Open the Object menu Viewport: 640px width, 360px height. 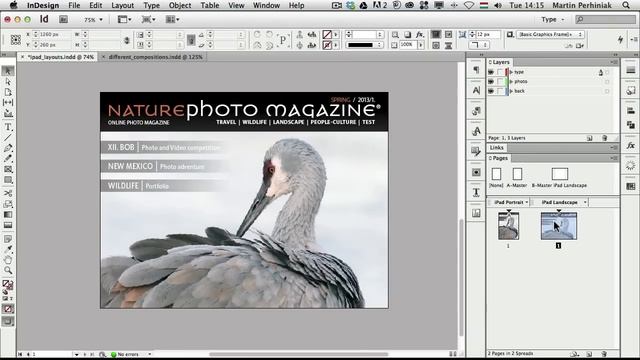coord(180,5)
